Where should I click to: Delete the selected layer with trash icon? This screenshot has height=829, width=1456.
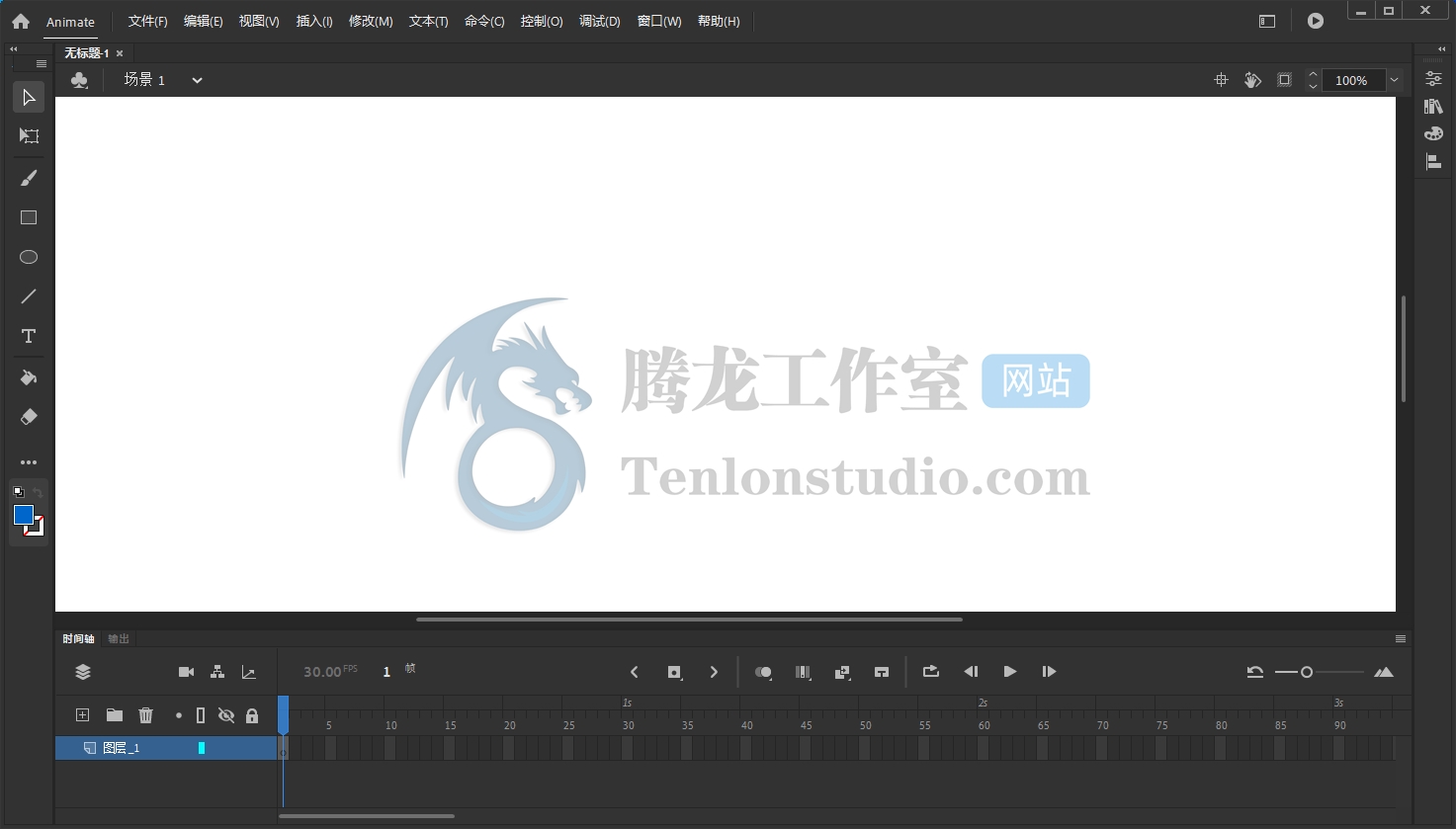pyautogui.click(x=146, y=715)
